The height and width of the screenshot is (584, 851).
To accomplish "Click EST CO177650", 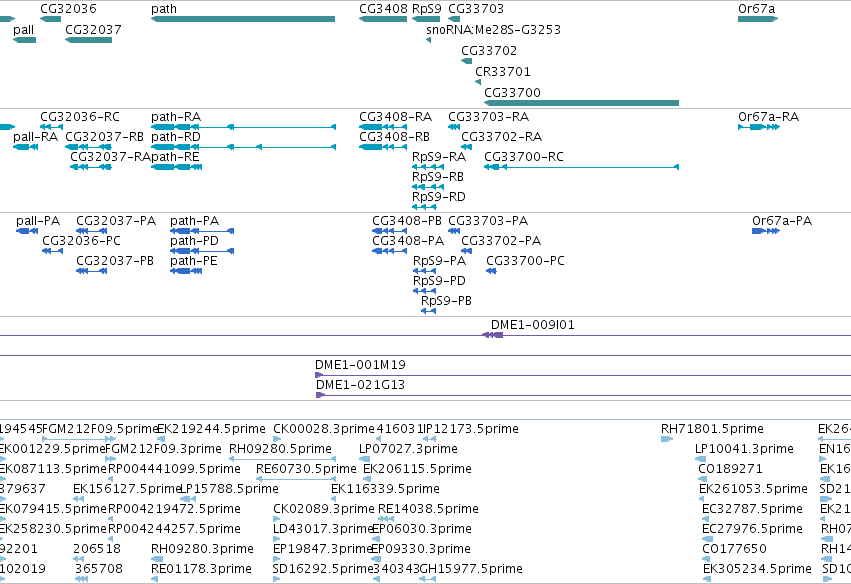I will point(734,549).
